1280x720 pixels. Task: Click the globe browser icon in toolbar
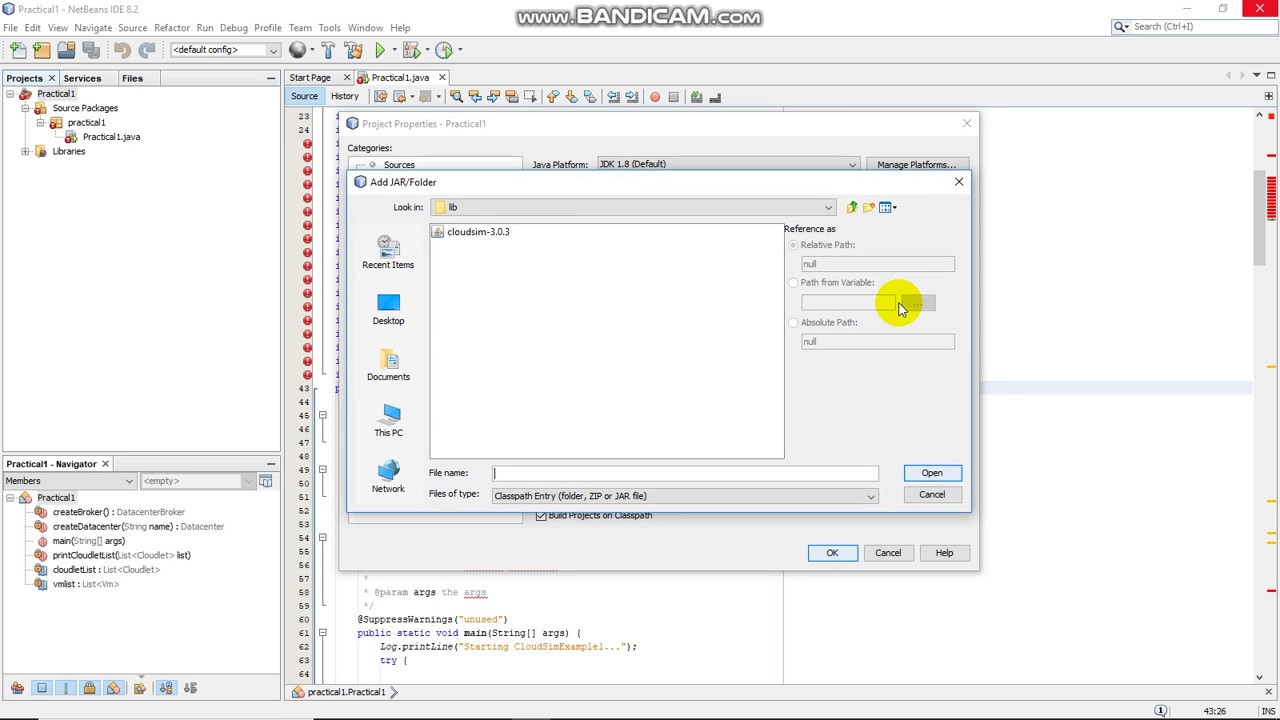tap(297, 50)
